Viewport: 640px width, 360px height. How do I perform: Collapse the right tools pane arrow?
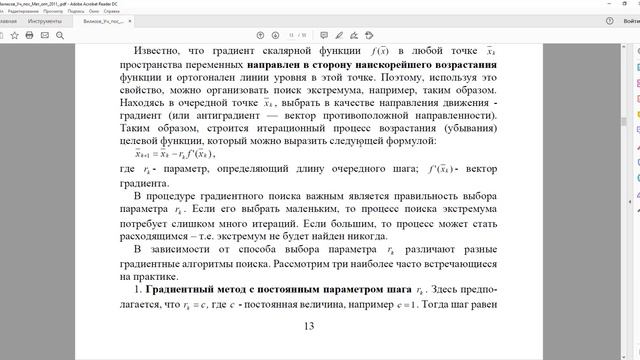[x=630, y=202]
